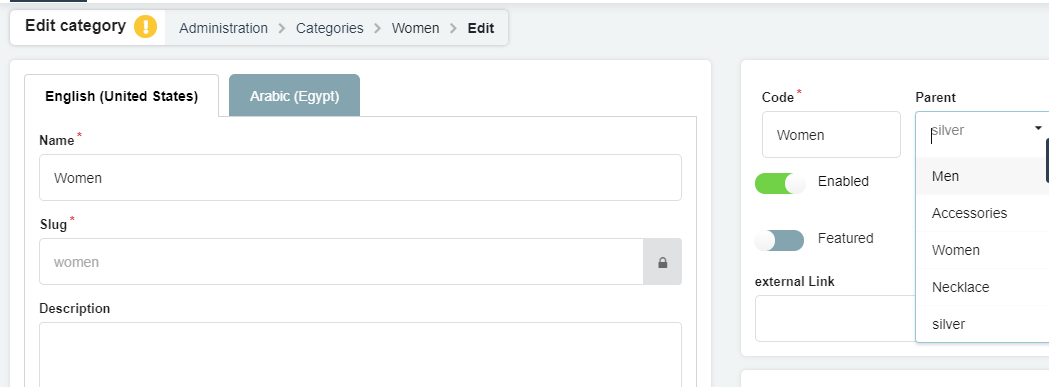
Task: Focus the Description text area
Action: pyautogui.click(x=361, y=355)
